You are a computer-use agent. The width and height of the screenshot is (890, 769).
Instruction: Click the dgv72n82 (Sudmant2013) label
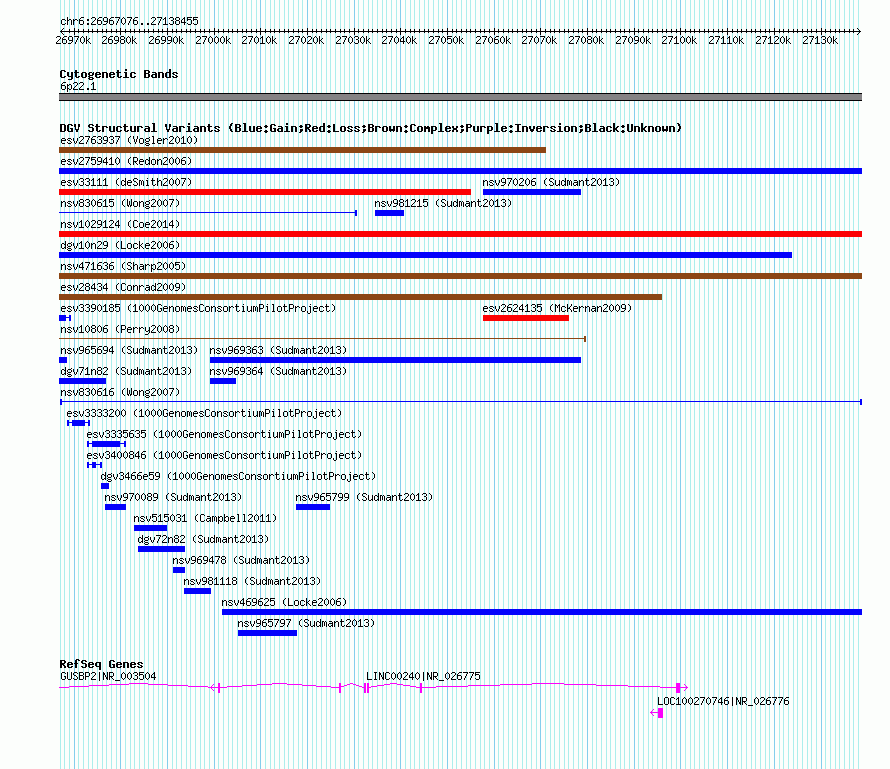[x=203, y=539]
